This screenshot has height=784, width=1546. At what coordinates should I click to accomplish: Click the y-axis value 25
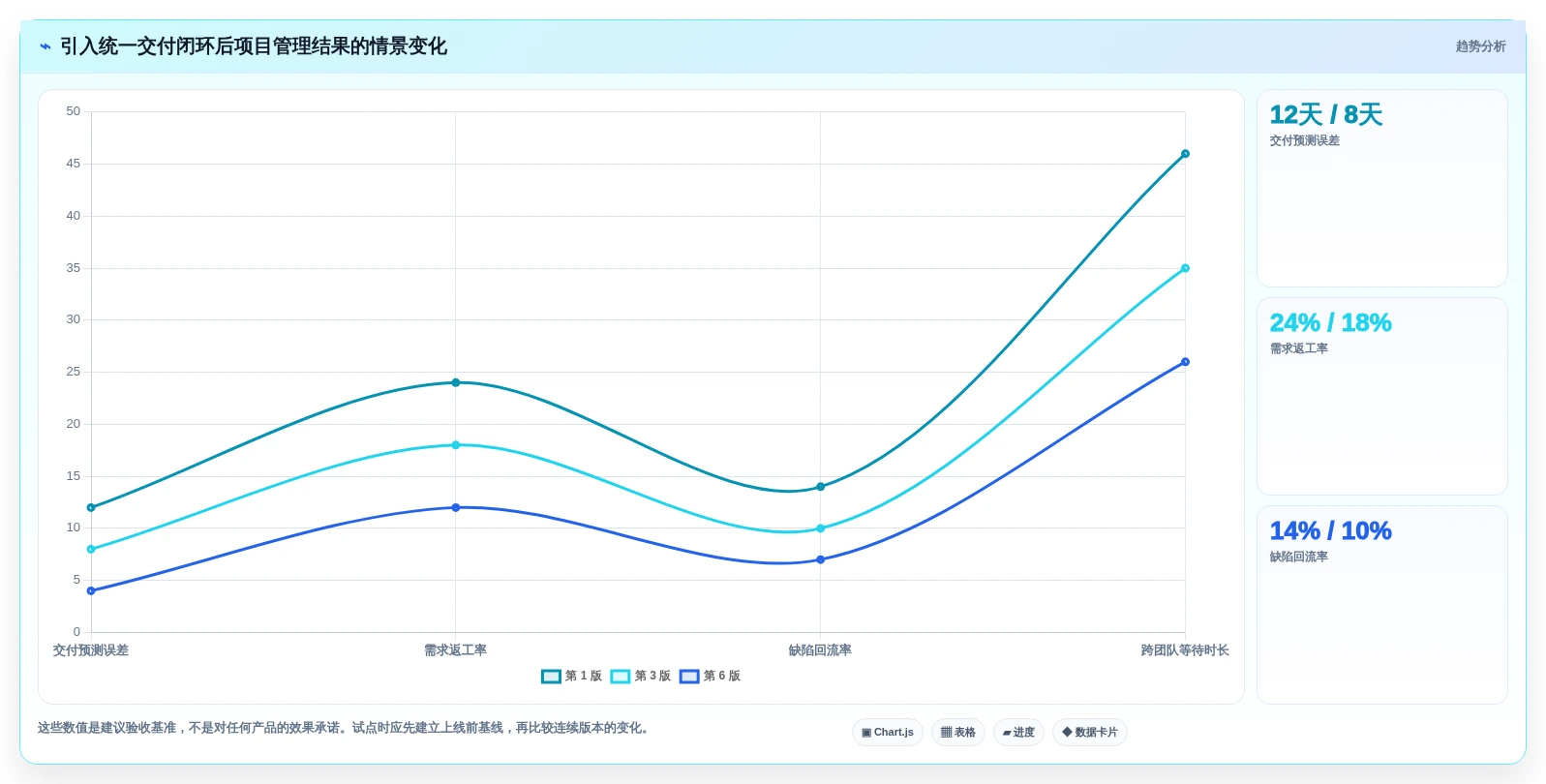pos(74,372)
